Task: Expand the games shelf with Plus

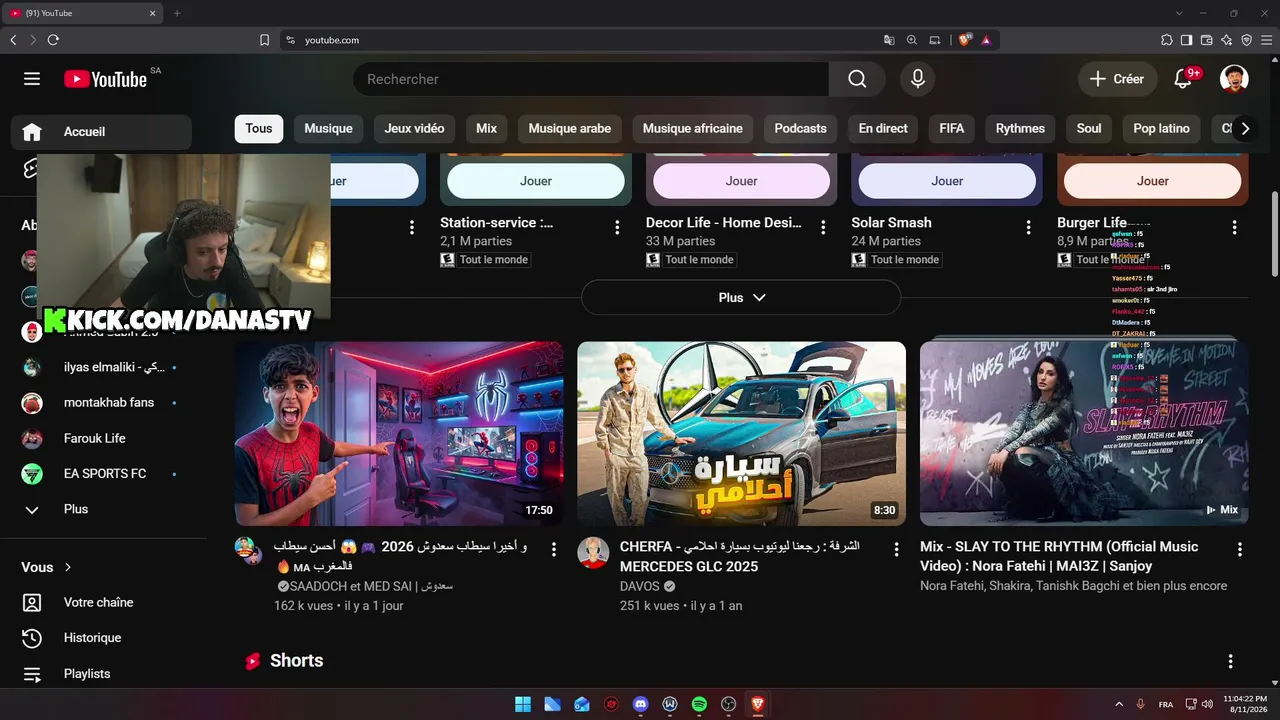Action: tap(741, 297)
